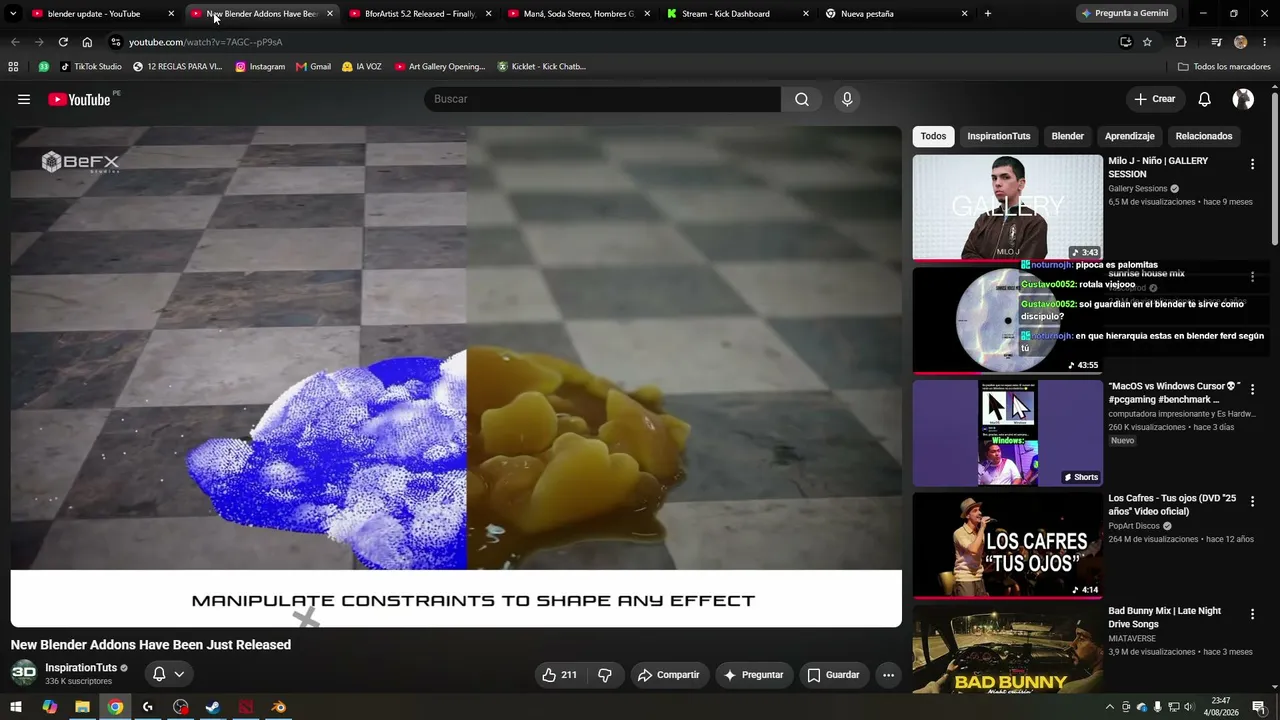Open Steam from the taskbar
Screen dimensions: 1280x720
pyautogui.click(x=213, y=707)
